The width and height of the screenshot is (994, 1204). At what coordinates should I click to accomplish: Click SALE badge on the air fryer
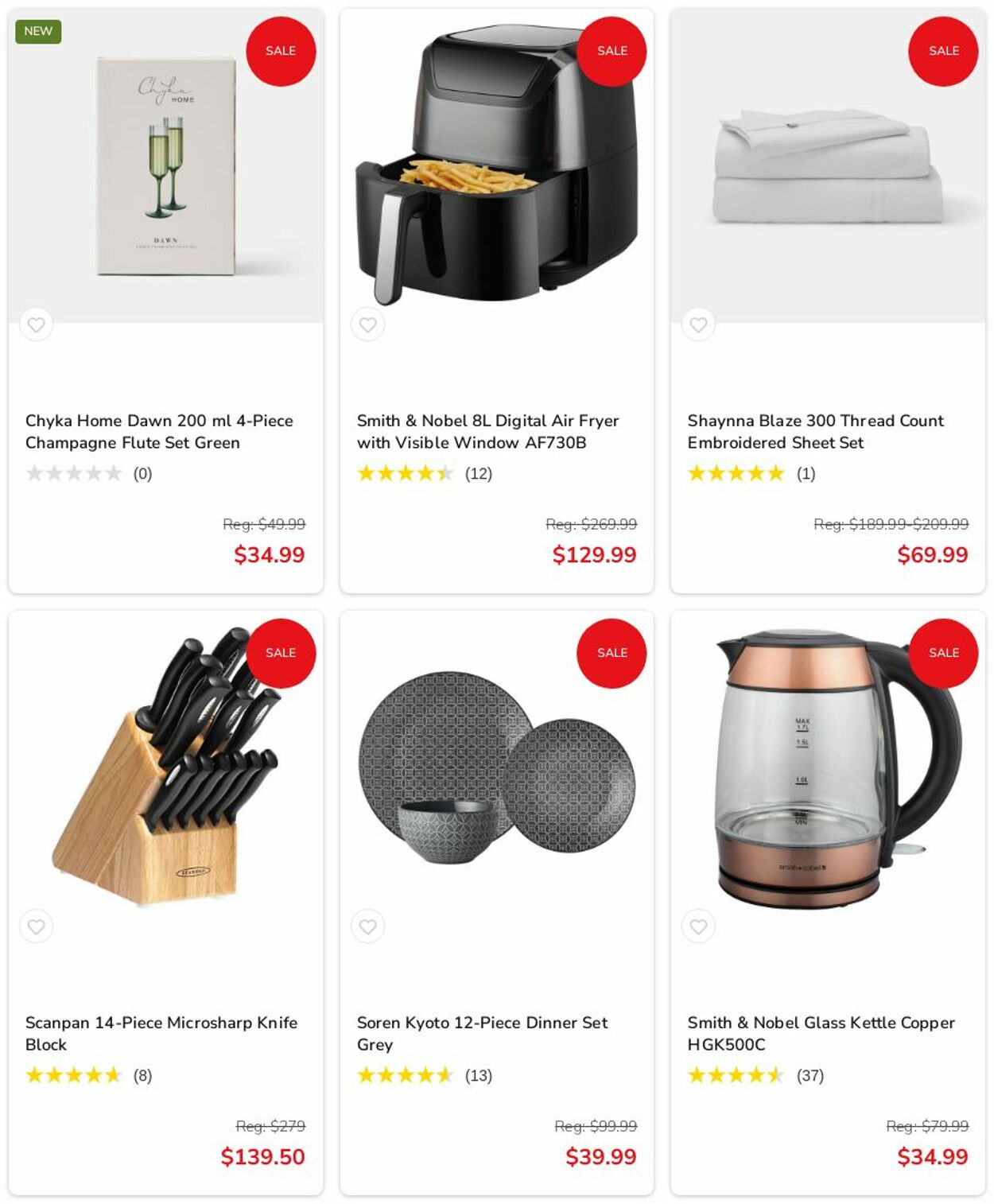[612, 51]
